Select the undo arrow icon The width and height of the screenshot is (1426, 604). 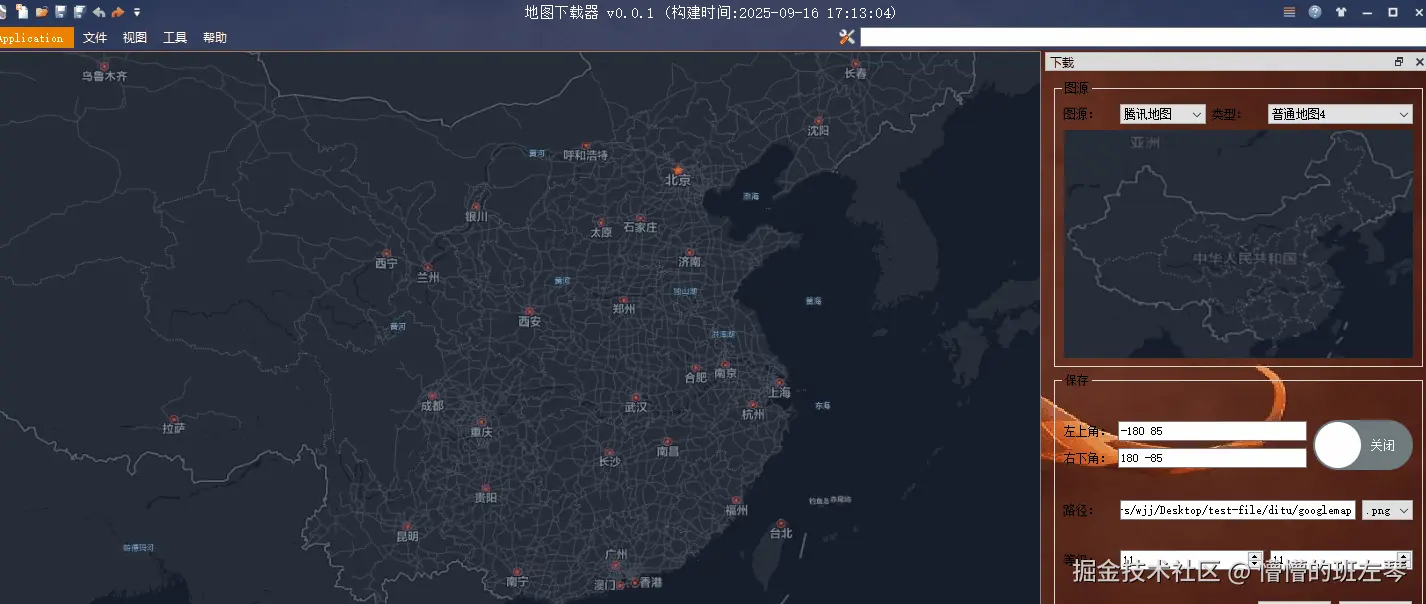point(98,11)
